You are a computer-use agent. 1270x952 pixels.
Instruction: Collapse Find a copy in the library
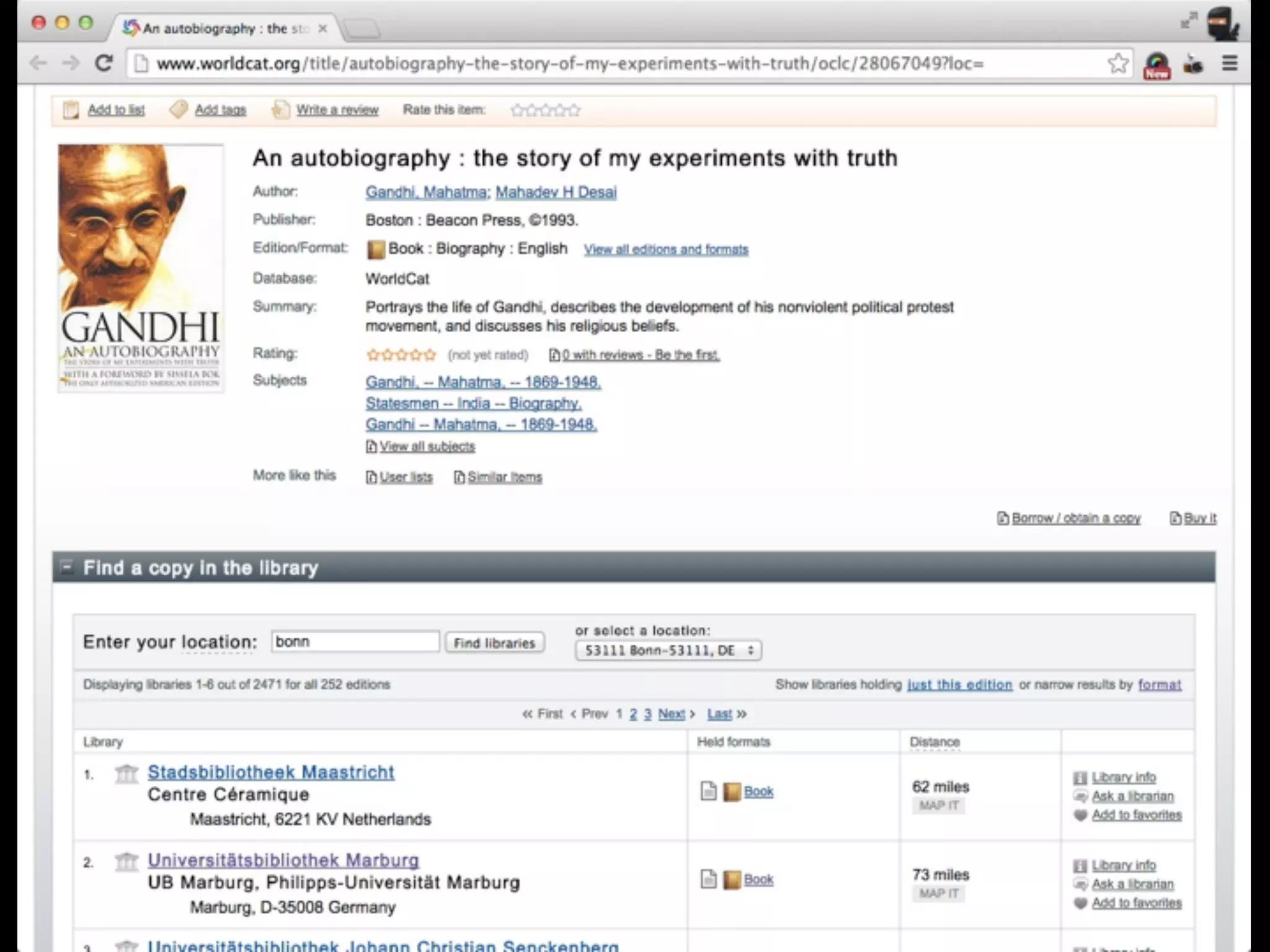(66, 566)
